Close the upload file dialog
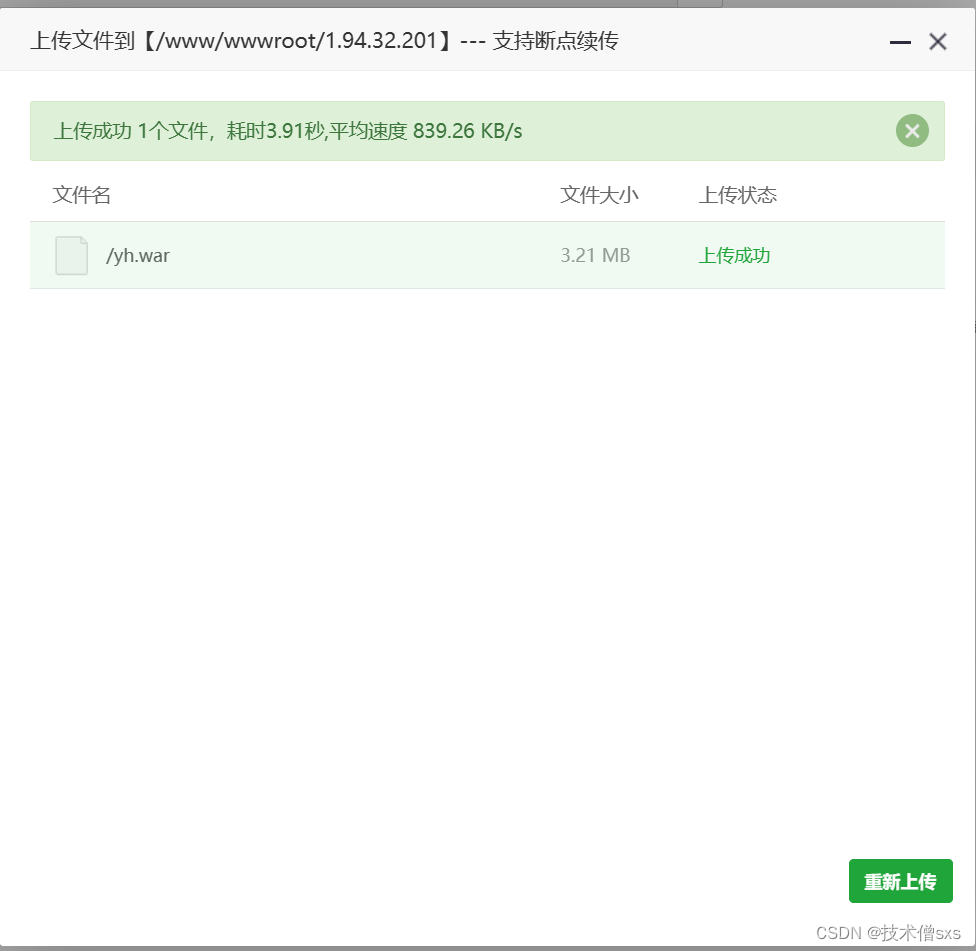 [x=938, y=42]
